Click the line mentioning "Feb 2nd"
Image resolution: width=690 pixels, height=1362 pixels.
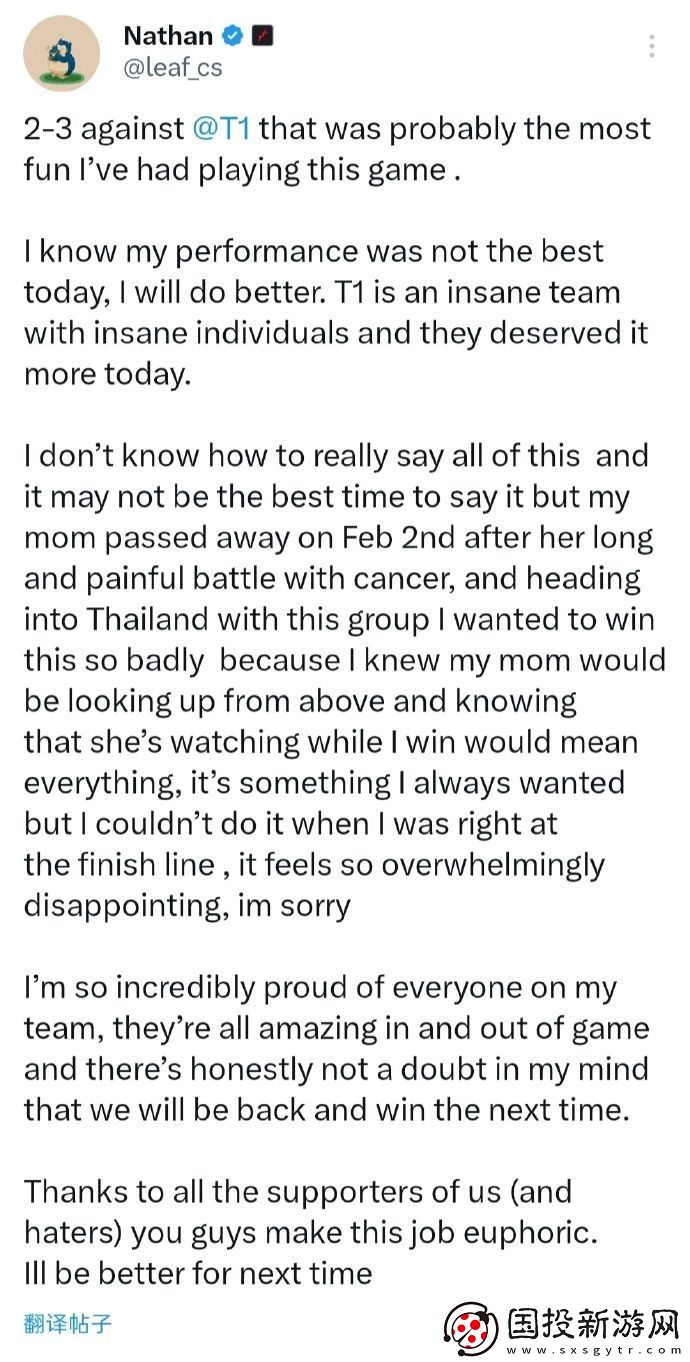(338, 538)
